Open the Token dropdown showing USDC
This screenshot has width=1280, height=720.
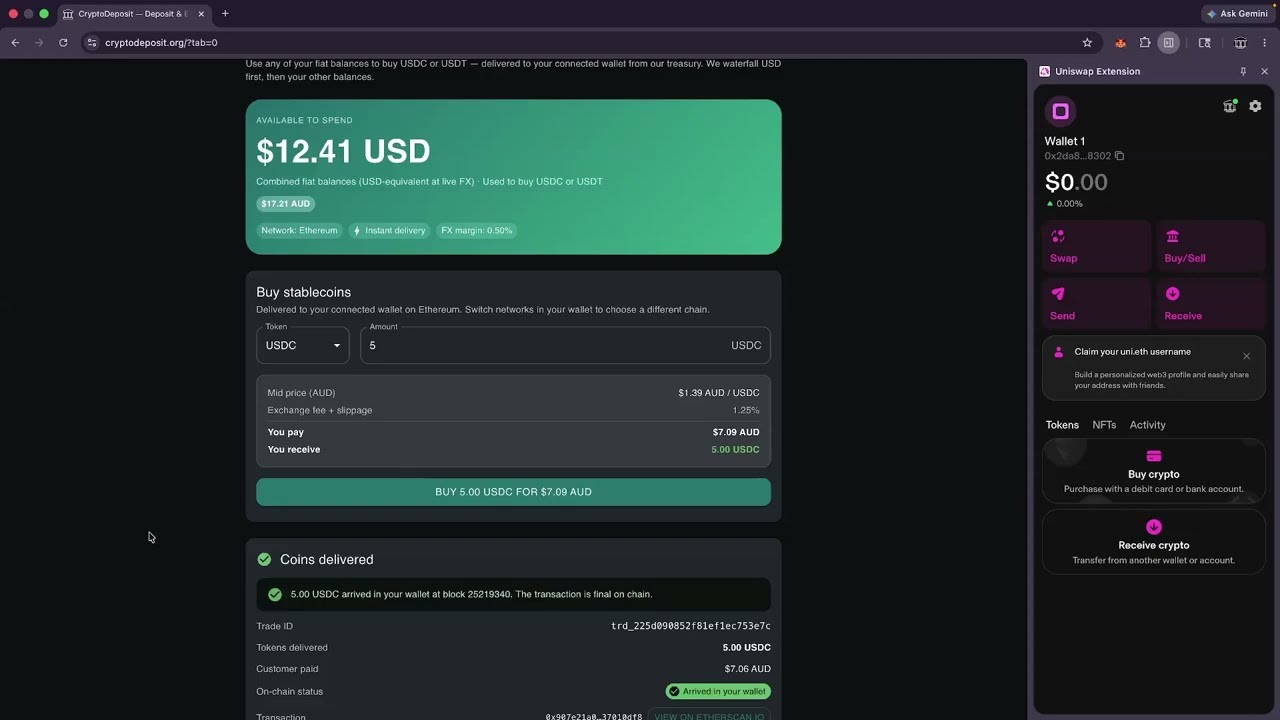[303, 345]
